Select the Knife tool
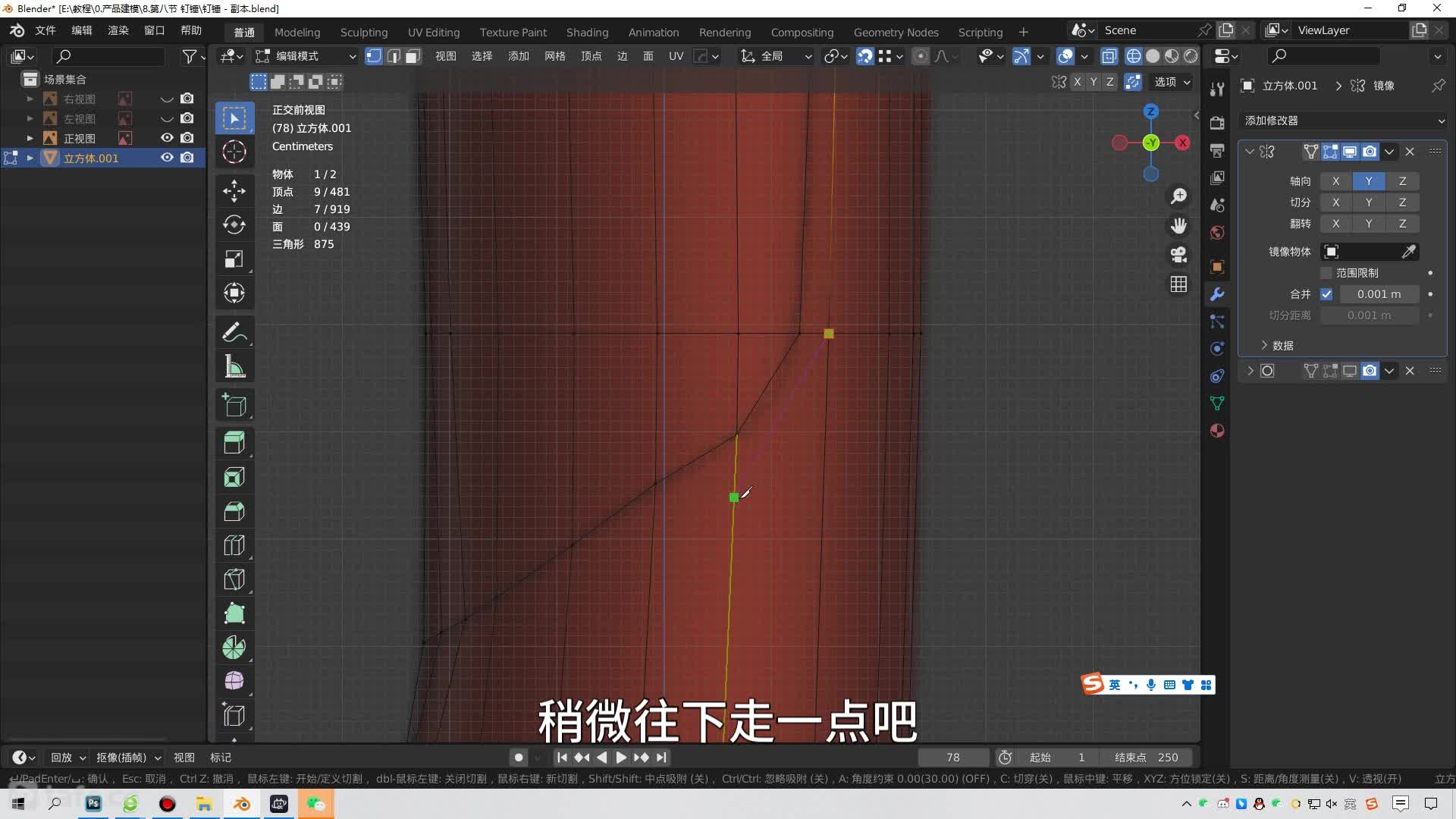Viewport: 1456px width, 819px height. (x=234, y=579)
